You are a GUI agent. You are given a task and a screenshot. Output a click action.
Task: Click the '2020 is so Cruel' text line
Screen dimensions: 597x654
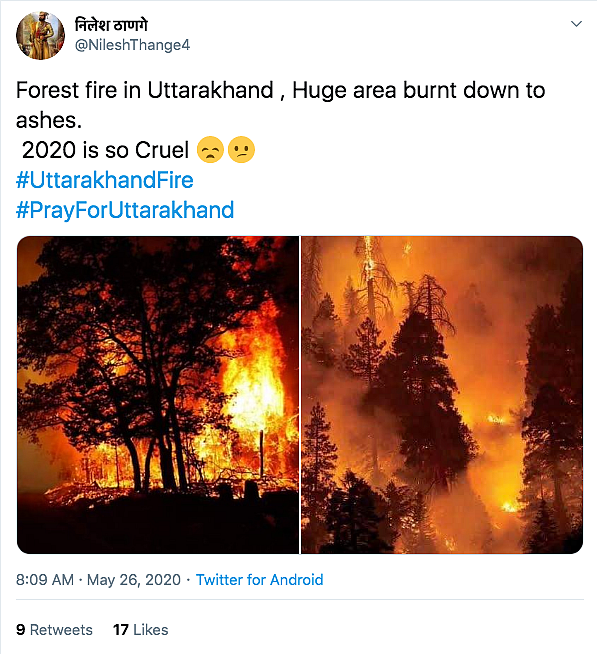point(105,150)
